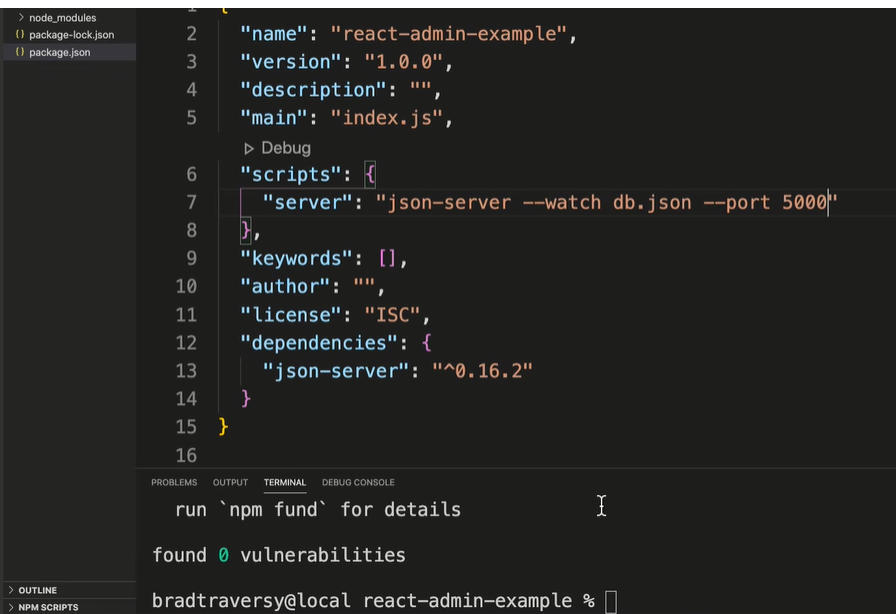Select the TERMINAL panel tab
The width and height of the screenshot is (896, 614).
click(285, 483)
